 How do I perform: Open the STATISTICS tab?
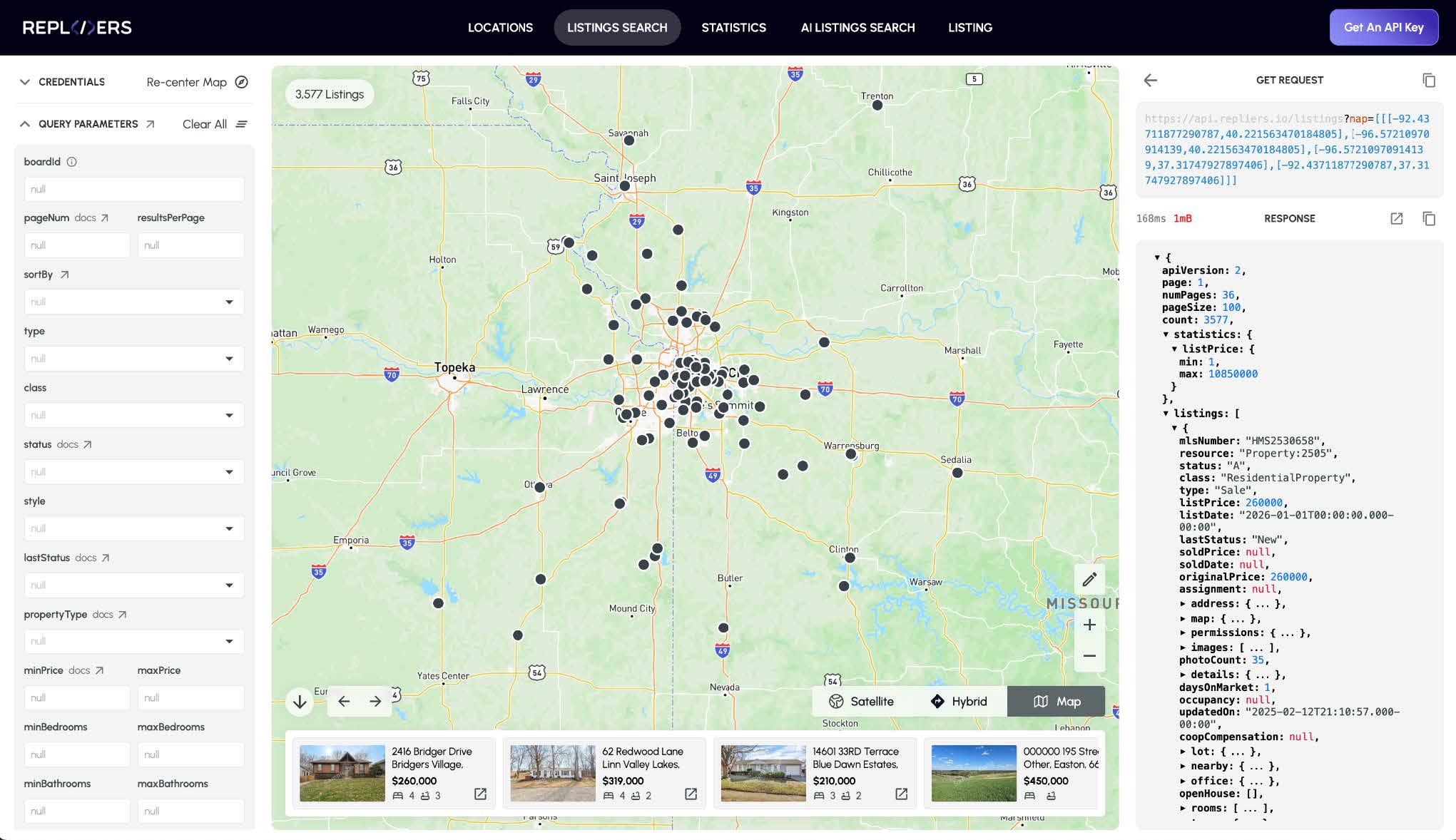point(733,28)
